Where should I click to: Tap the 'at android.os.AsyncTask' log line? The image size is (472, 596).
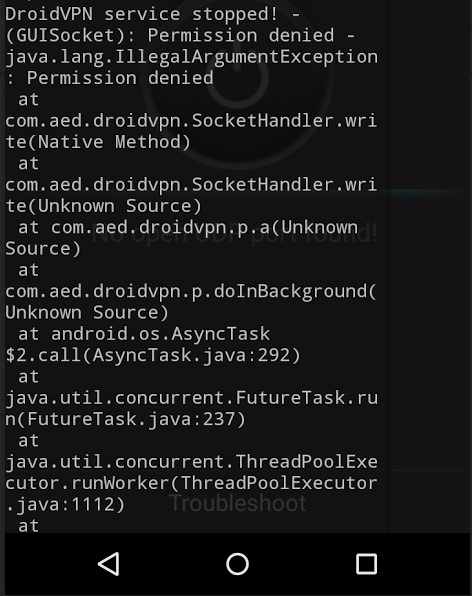[x=144, y=334]
